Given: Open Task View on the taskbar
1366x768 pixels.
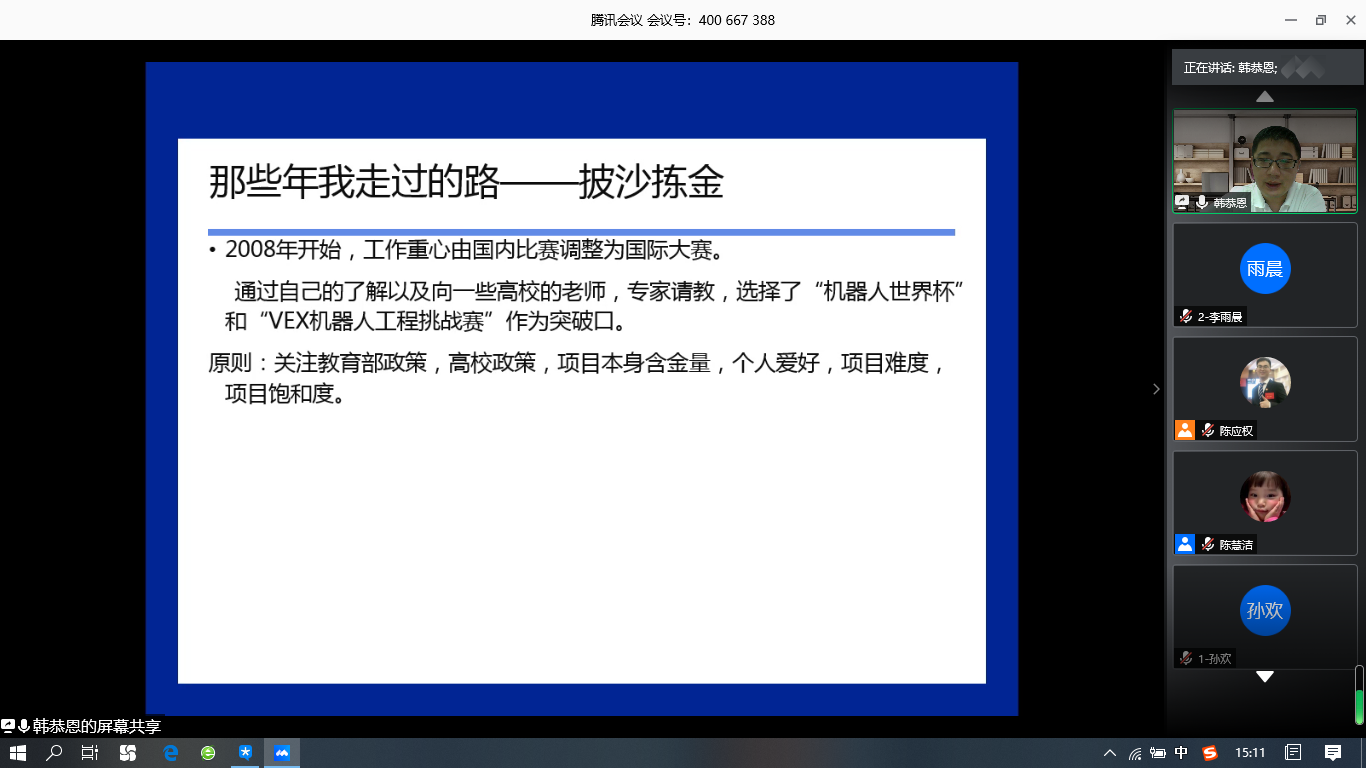Looking at the screenshot, I should (x=90, y=753).
